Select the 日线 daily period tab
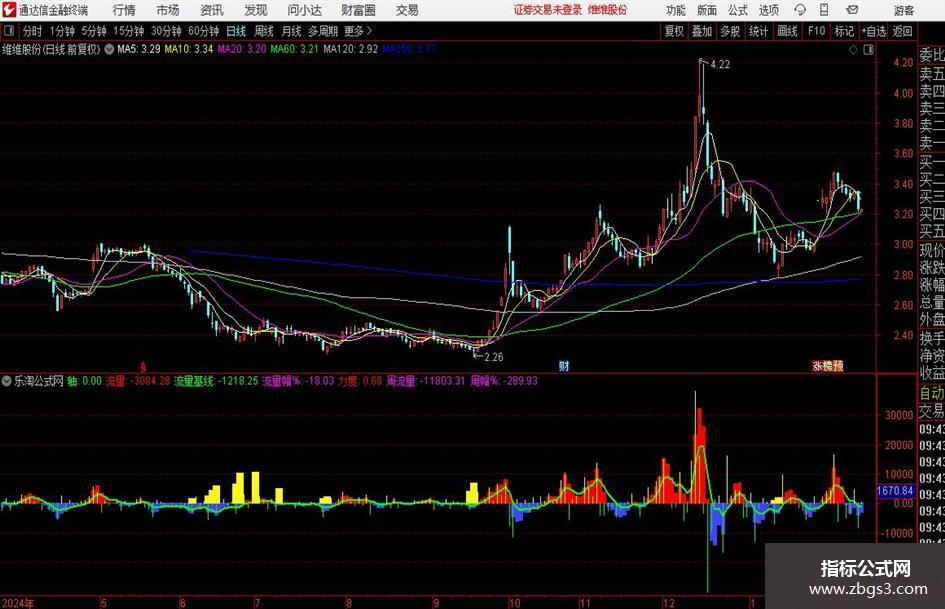The image size is (945, 609). point(236,31)
